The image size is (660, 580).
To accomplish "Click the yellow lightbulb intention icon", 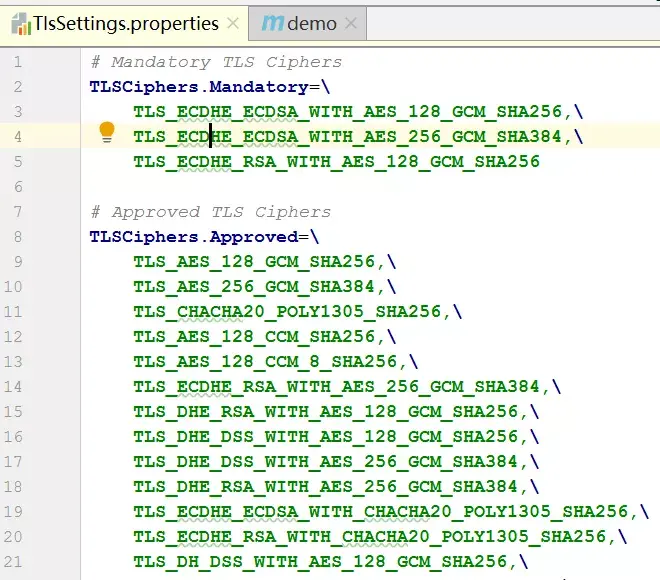I will tap(106, 132).
